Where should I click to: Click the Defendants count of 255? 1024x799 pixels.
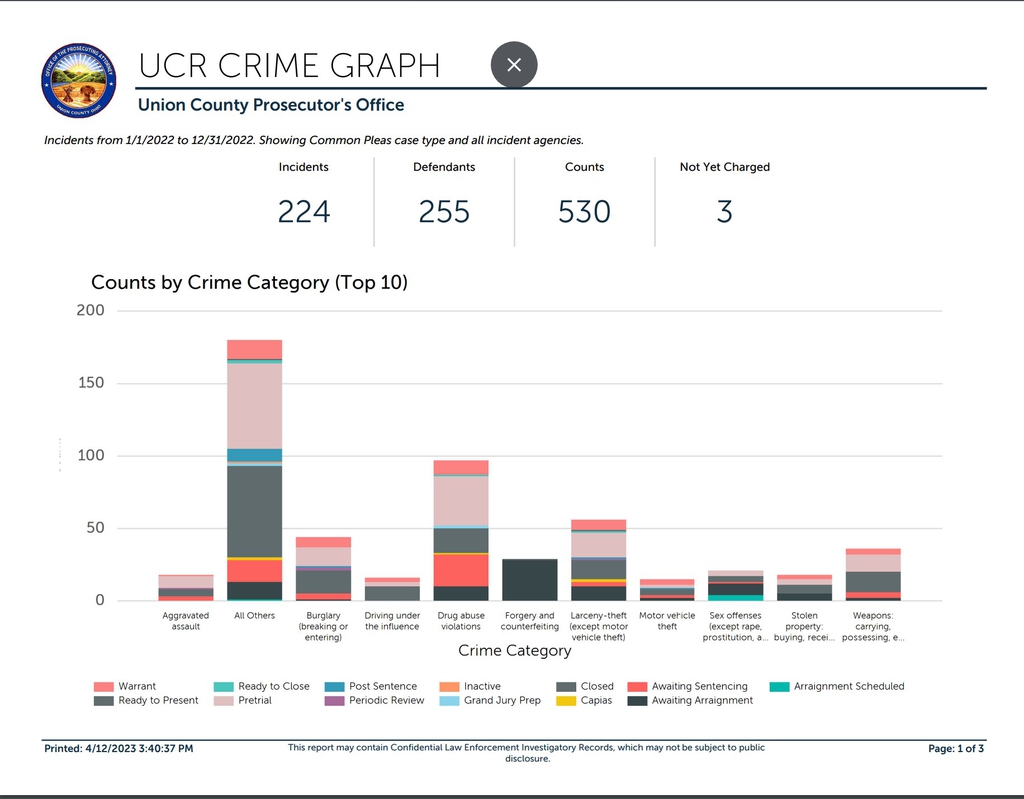[x=444, y=212]
